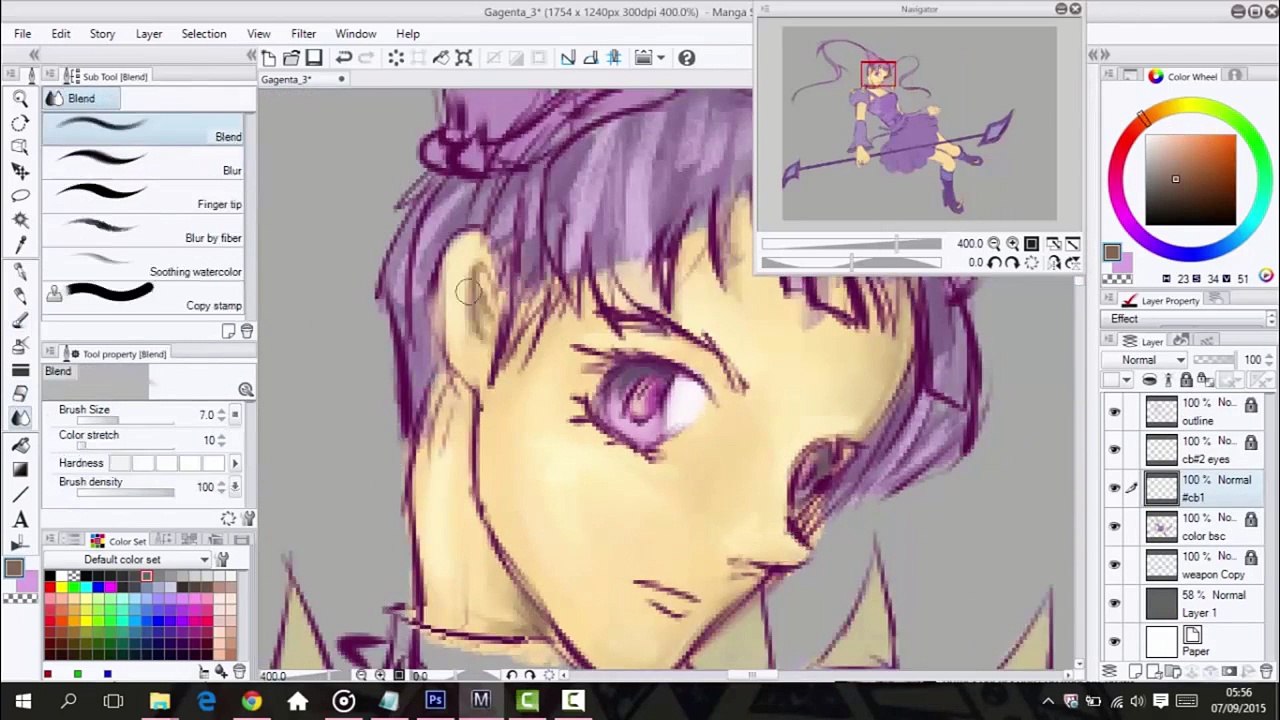The height and width of the screenshot is (720, 1280).
Task: Delete sub tool trash icon
Action: click(x=247, y=331)
